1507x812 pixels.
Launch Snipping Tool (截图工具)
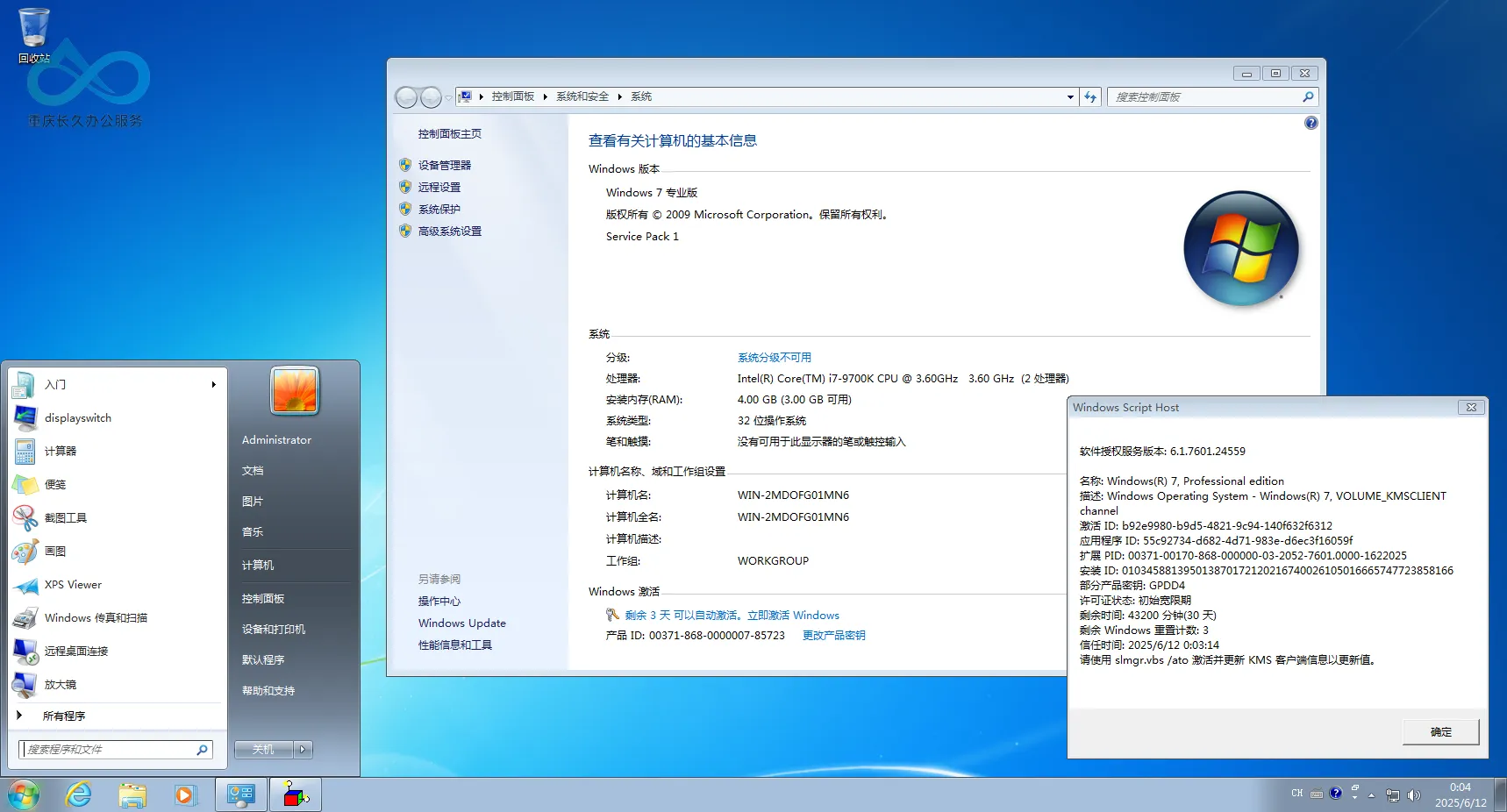(118, 518)
